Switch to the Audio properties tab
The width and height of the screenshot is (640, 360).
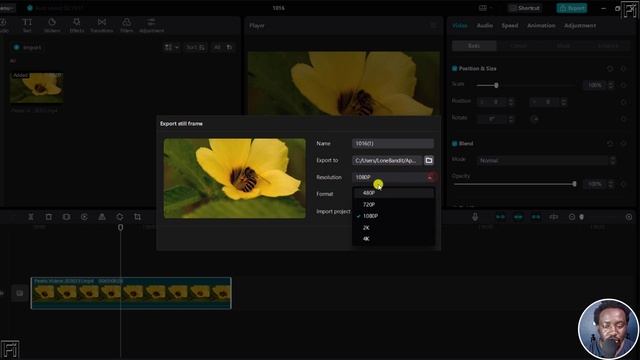(x=484, y=25)
